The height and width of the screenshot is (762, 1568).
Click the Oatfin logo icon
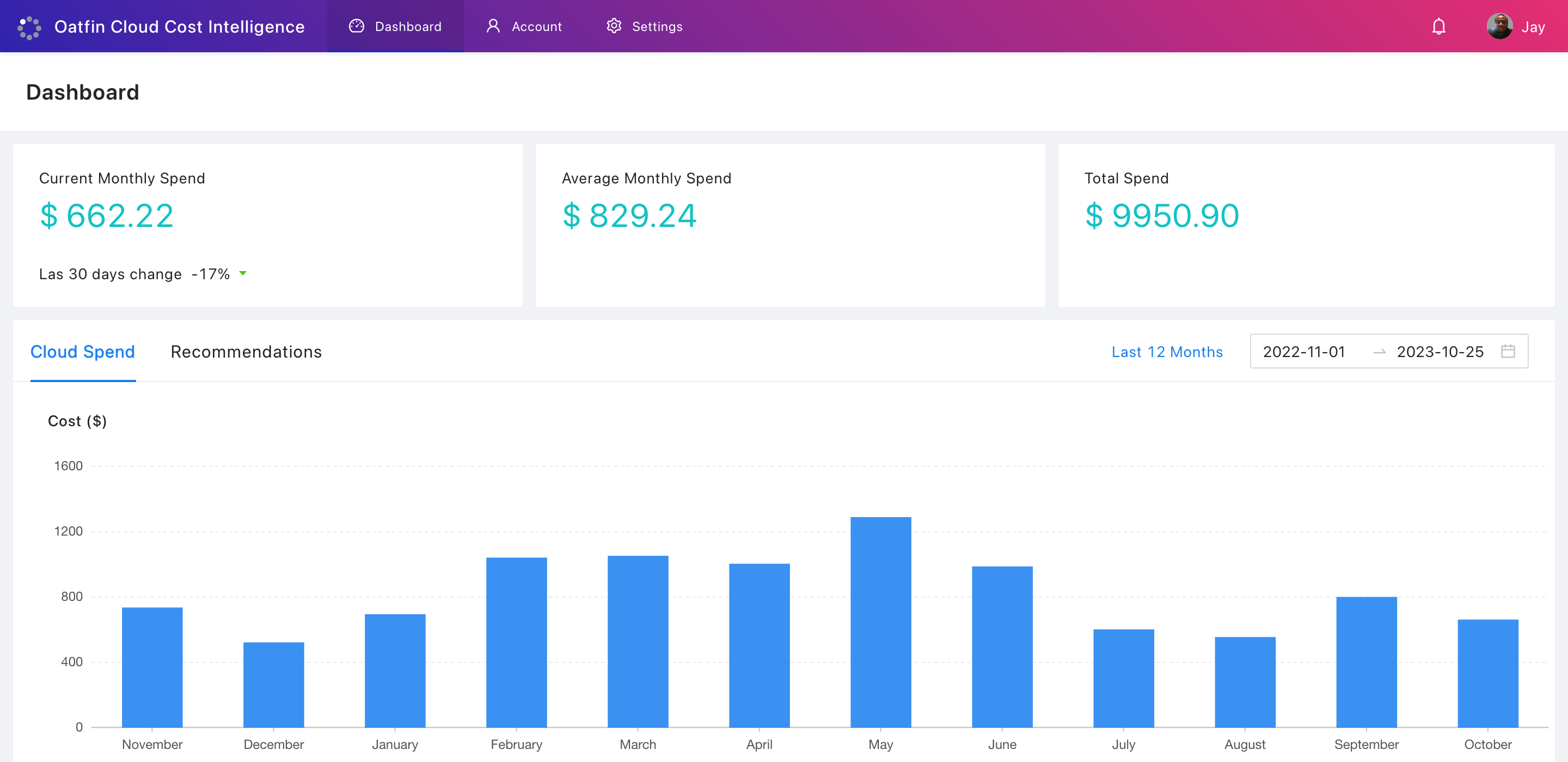coord(29,26)
